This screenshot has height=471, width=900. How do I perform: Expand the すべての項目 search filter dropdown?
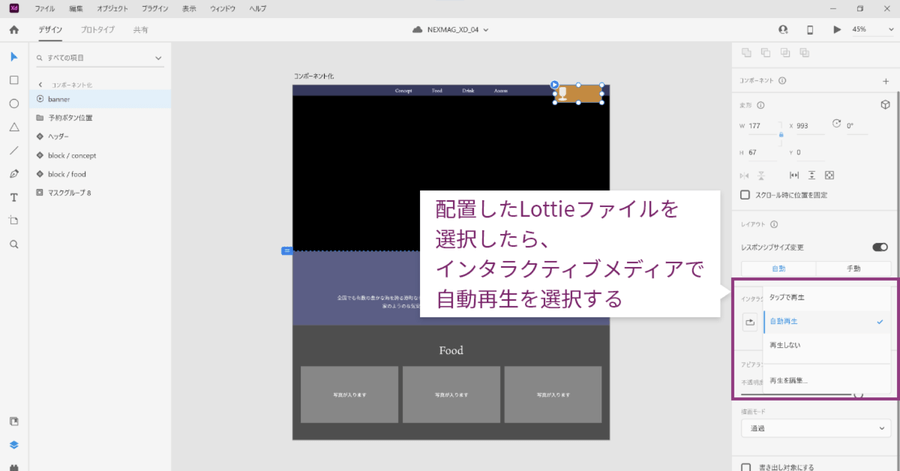(158, 58)
